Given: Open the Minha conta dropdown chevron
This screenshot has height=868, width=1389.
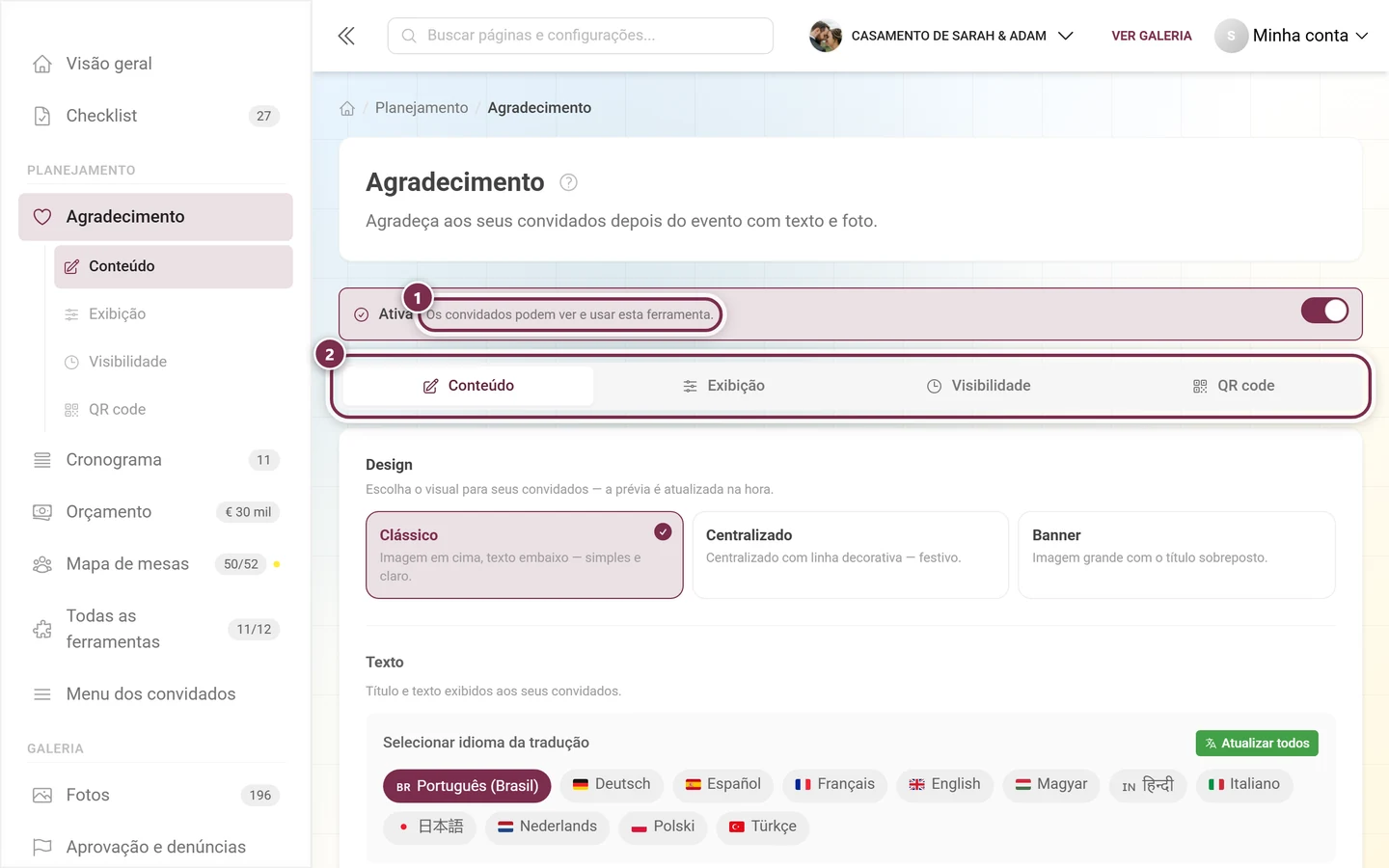Looking at the screenshot, I should pos(1362,36).
